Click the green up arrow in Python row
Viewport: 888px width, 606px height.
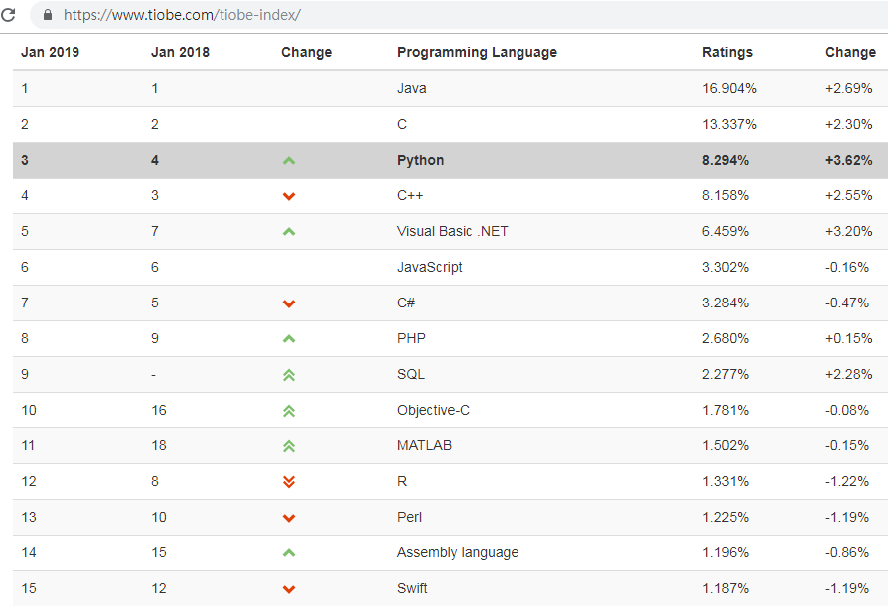[x=289, y=161]
